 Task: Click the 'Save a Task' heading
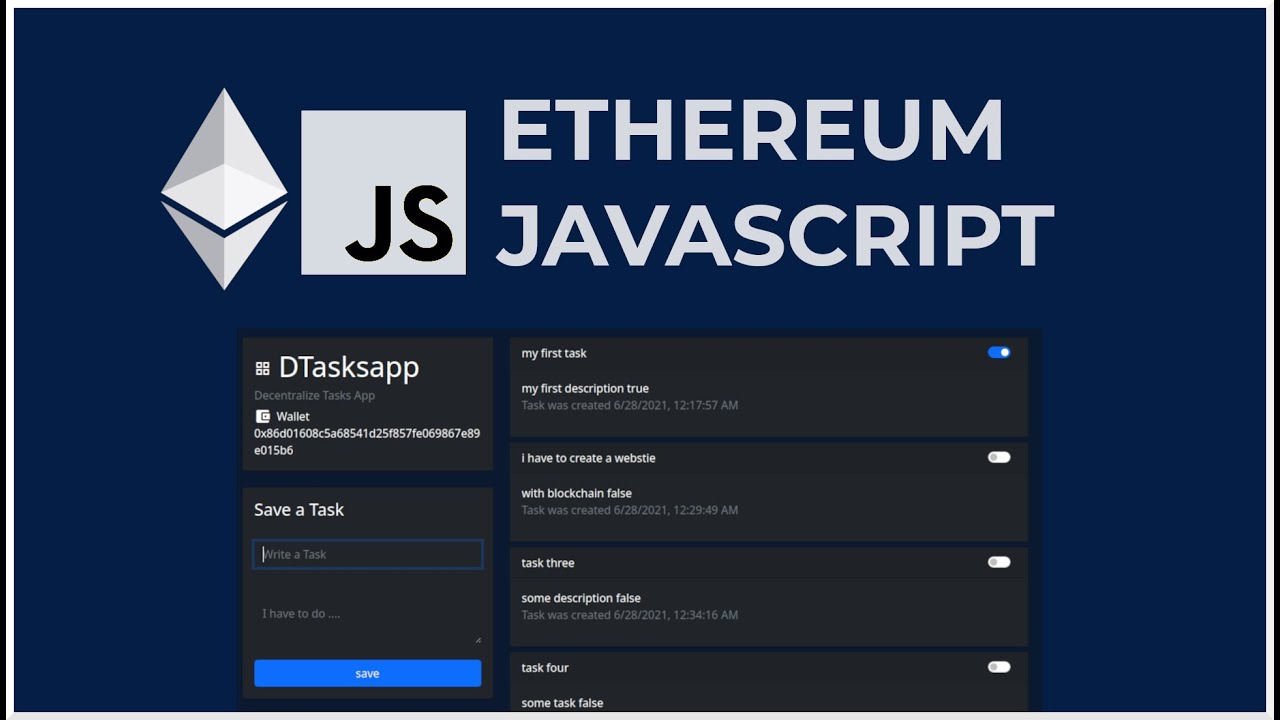pyautogui.click(x=299, y=510)
